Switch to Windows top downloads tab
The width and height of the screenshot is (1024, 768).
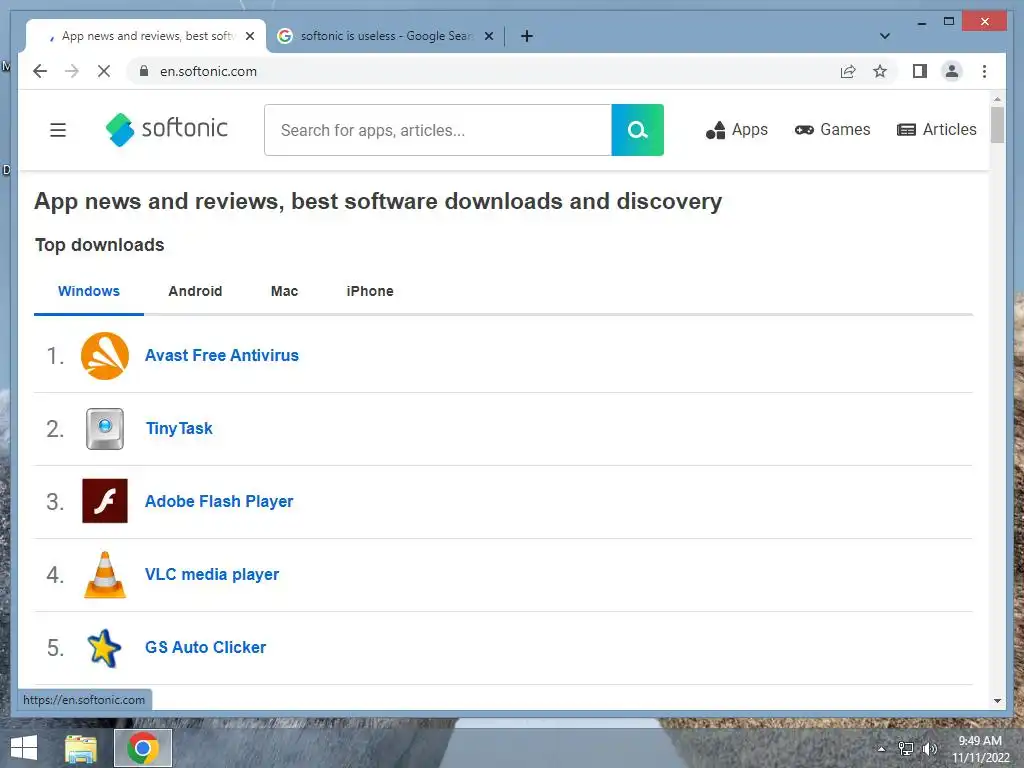pyautogui.click(x=89, y=291)
